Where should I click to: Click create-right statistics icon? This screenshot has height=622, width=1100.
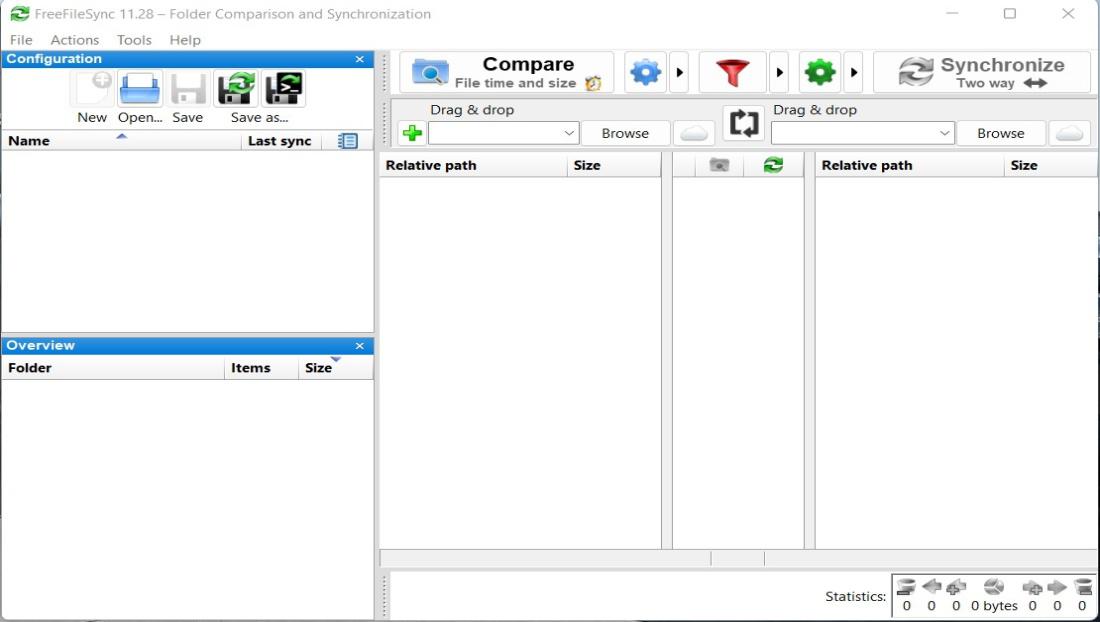tap(1032, 587)
